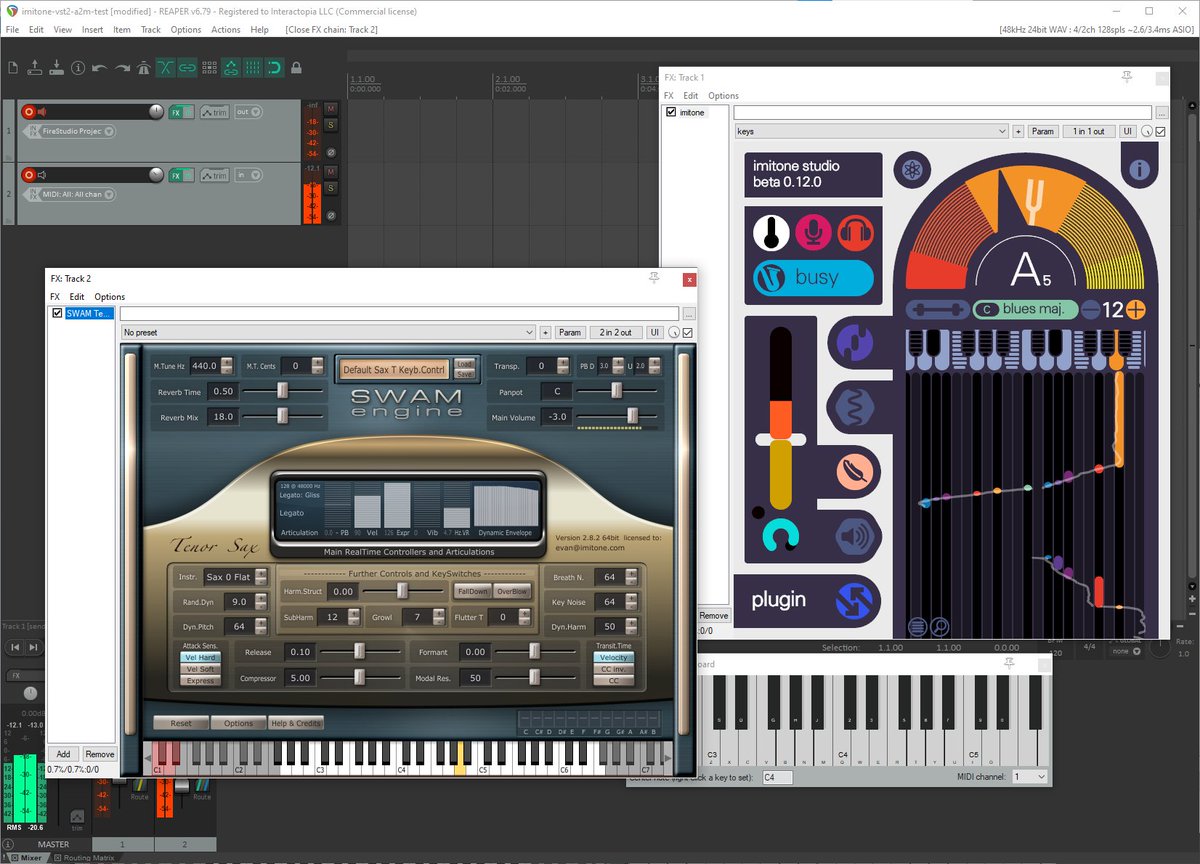Click the '1 in 1 out' button in imitone FX

pos(1089,131)
